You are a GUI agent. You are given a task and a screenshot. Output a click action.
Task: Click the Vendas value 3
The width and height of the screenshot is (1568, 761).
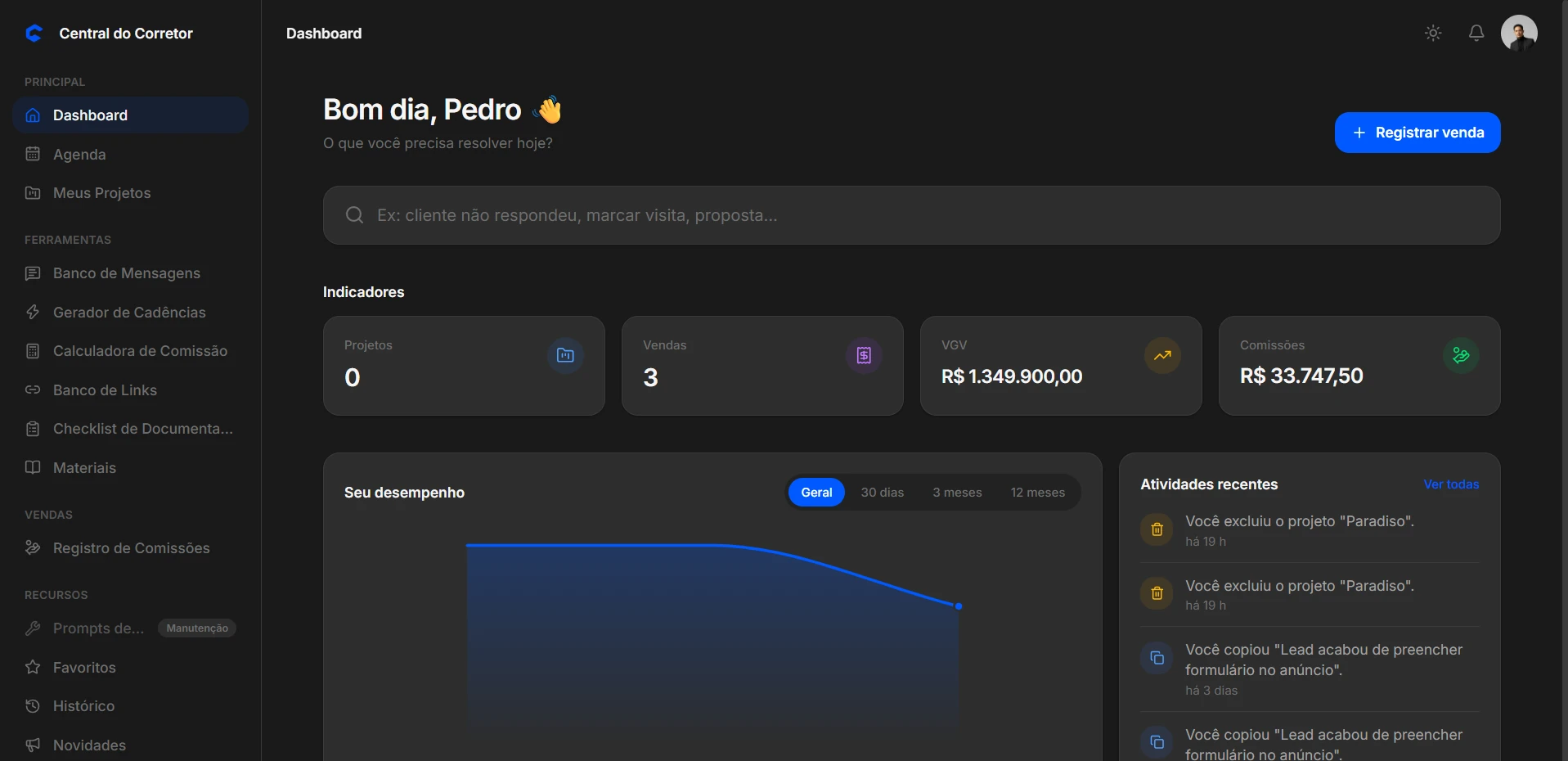coord(650,377)
